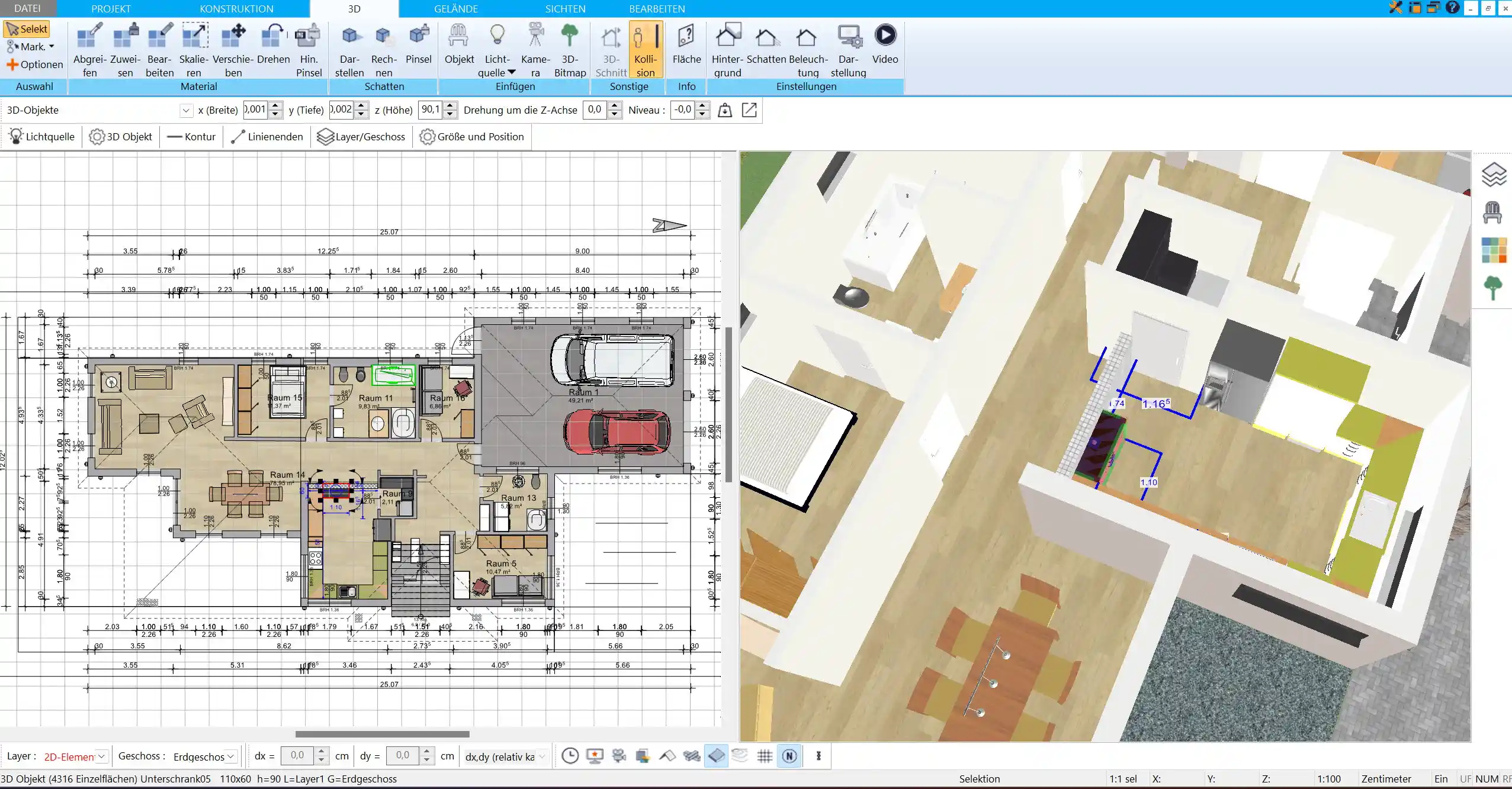Image resolution: width=1512 pixels, height=789 pixels.
Task: Click the monitor star presentation icon
Action: (595, 756)
